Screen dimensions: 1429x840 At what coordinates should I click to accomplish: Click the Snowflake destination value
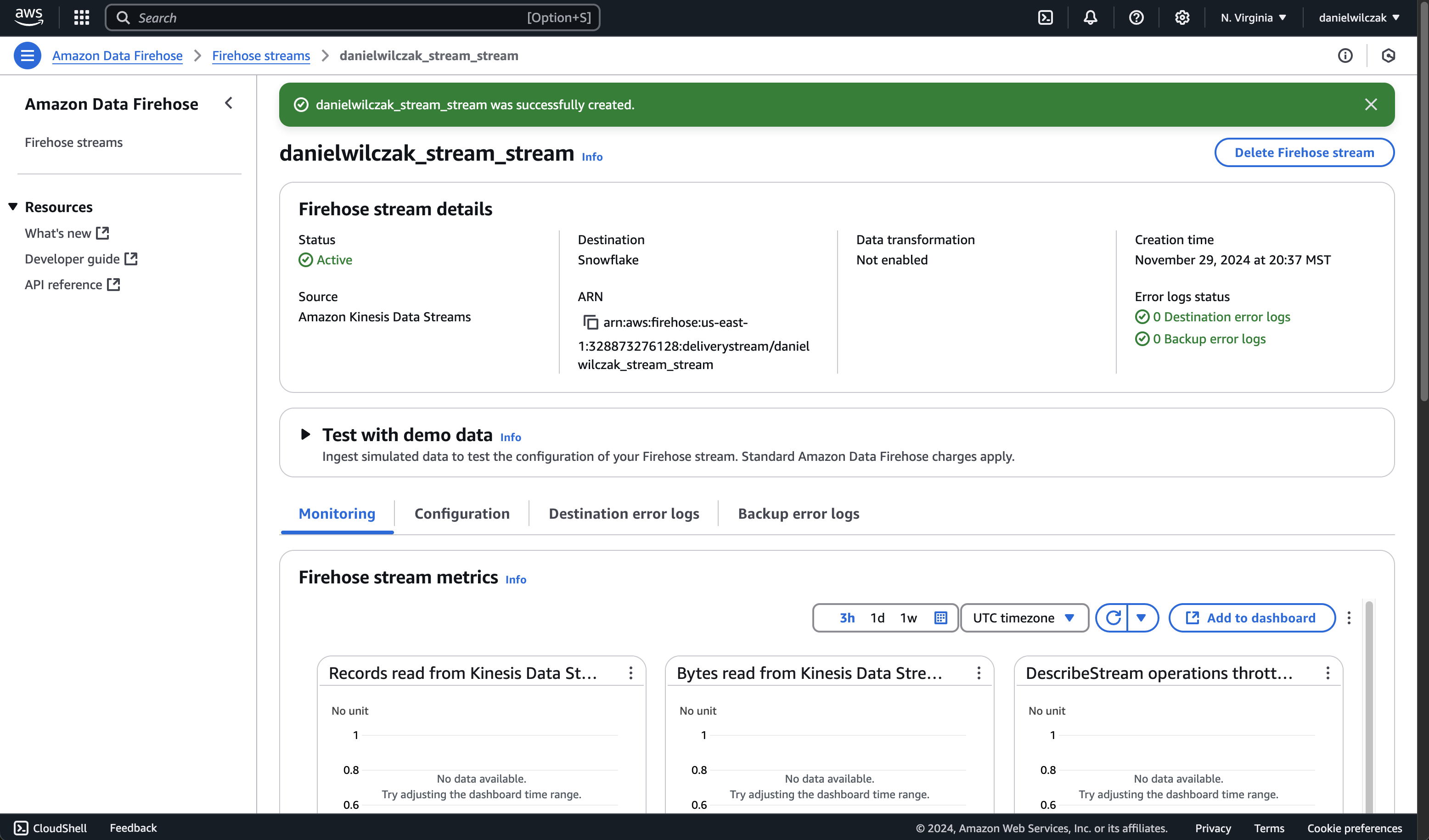608,260
